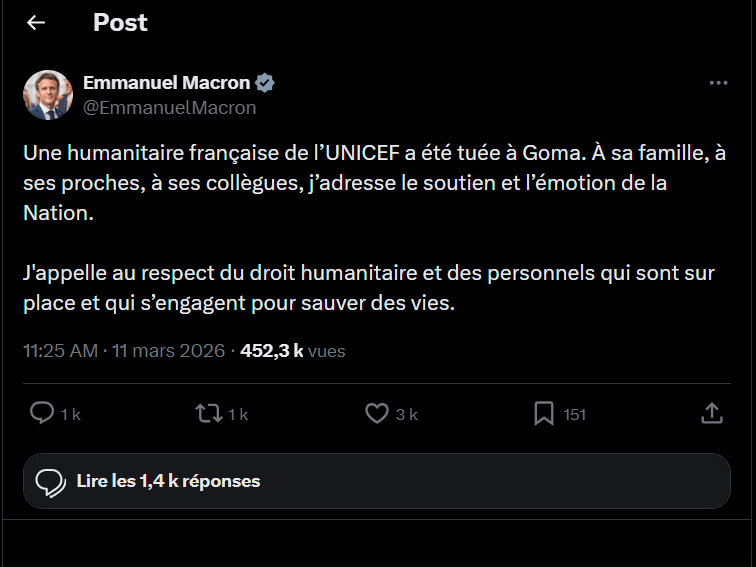The width and height of the screenshot is (756, 567).
Task: Click the blue verified badge
Action: [266, 83]
